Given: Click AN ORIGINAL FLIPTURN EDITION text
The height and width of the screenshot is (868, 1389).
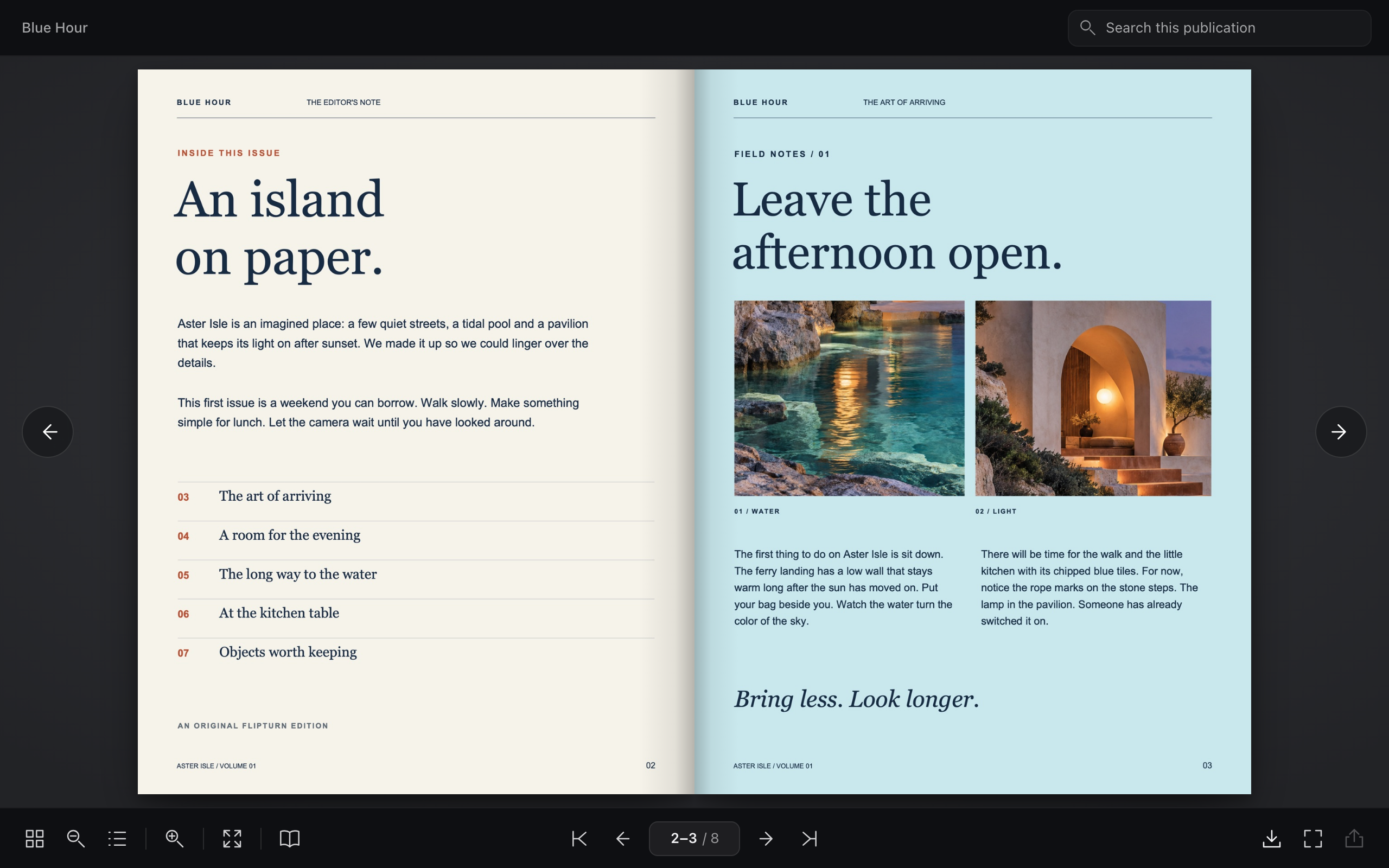Looking at the screenshot, I should (x=252, y=726).
